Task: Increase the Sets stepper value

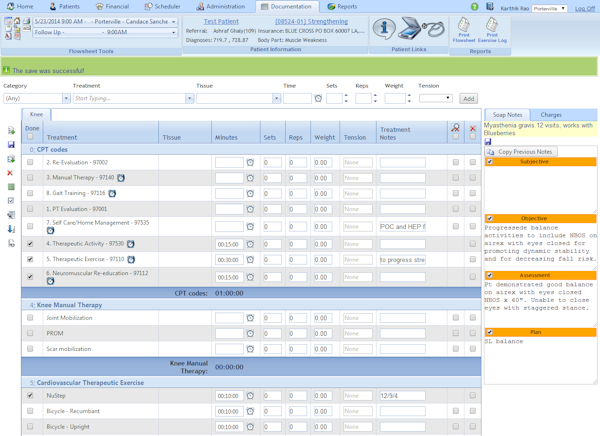Action: coord(346,96)
